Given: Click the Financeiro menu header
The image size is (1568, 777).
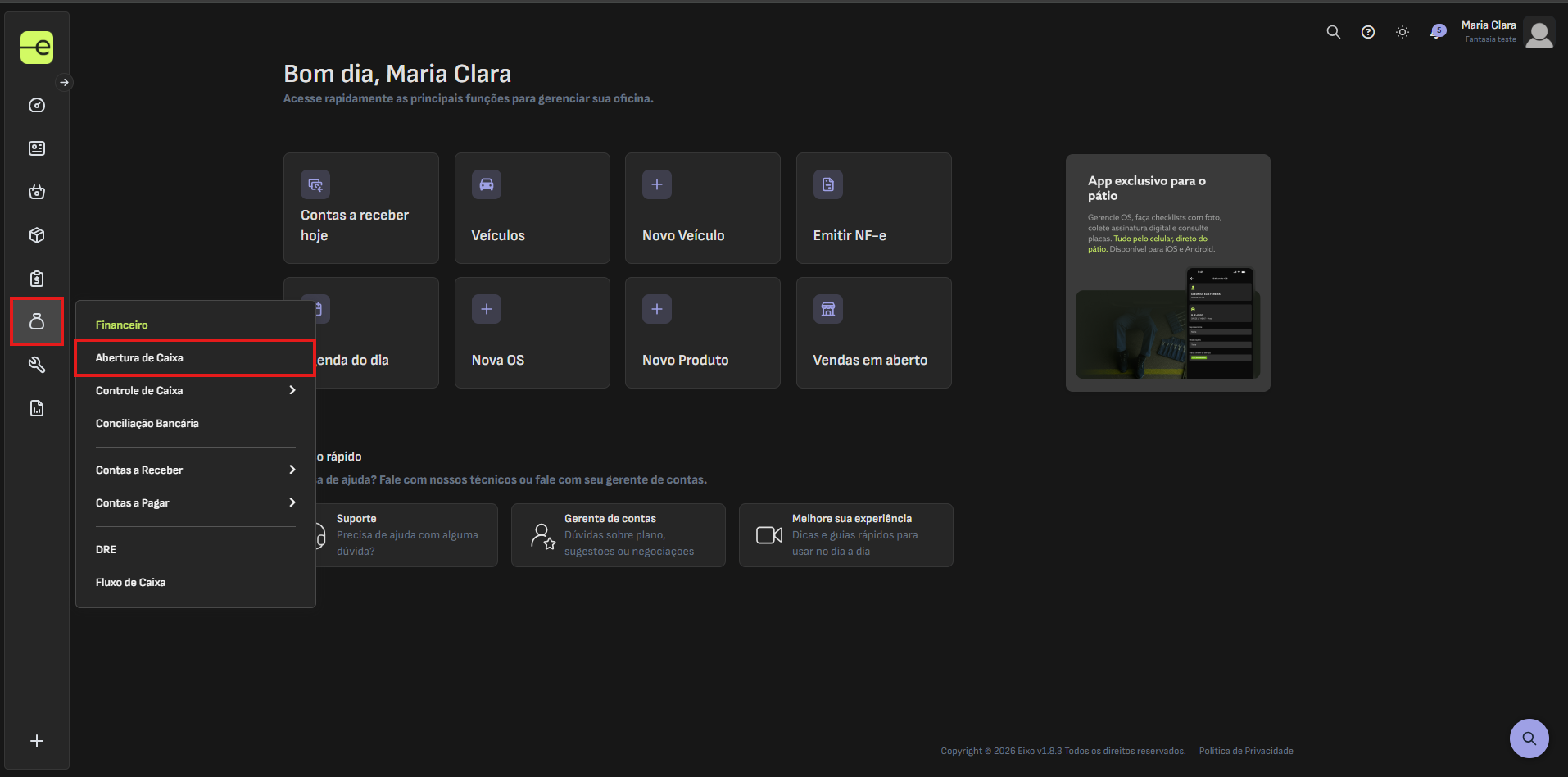Looking at the screenshot, I should pyautogui.click(x=121, y=325).
